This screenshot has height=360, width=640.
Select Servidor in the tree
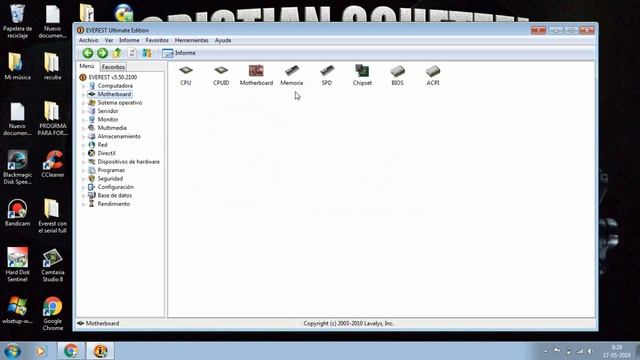(x=108, y=111)
